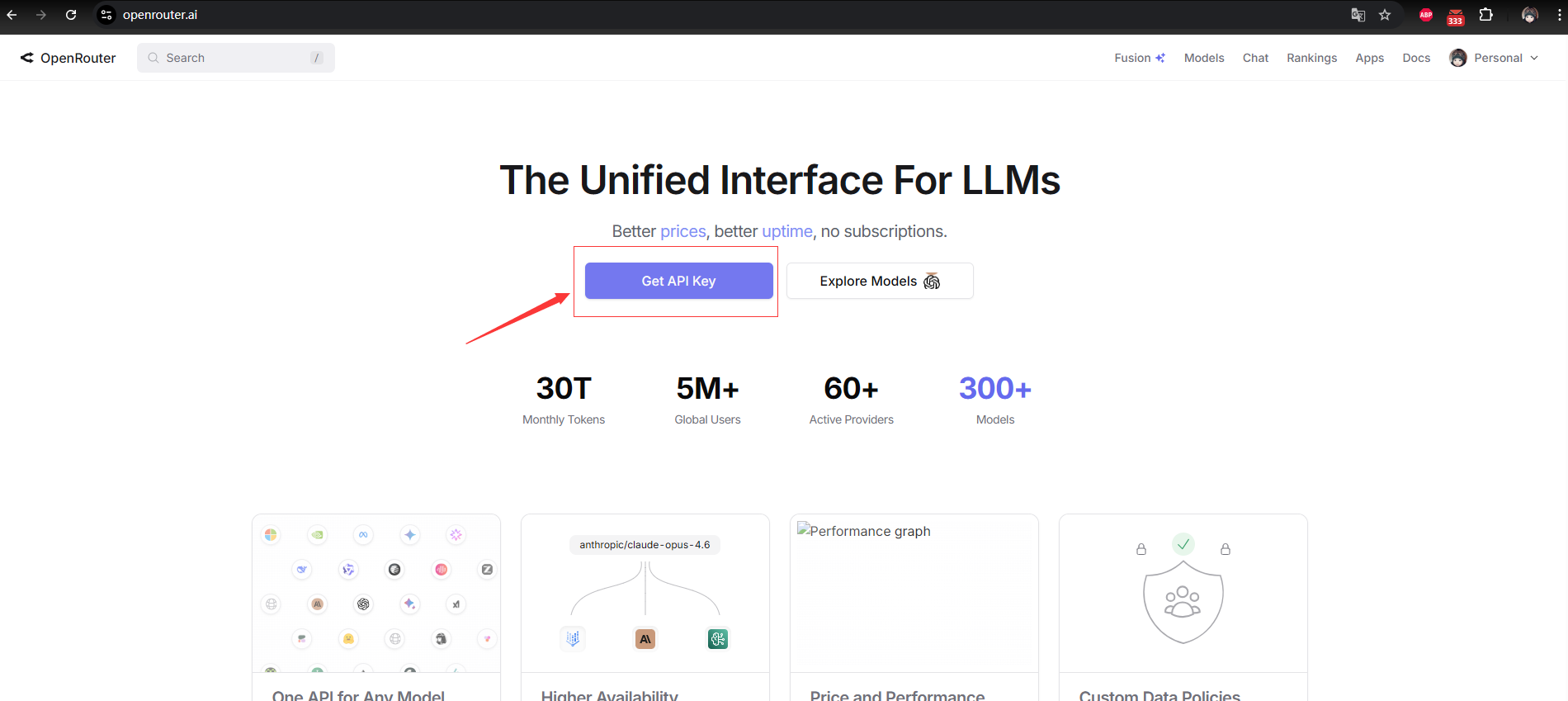Click the broken 'Performance graph' image
This screenshot has width=1568, height=701.
click(864, 531)
